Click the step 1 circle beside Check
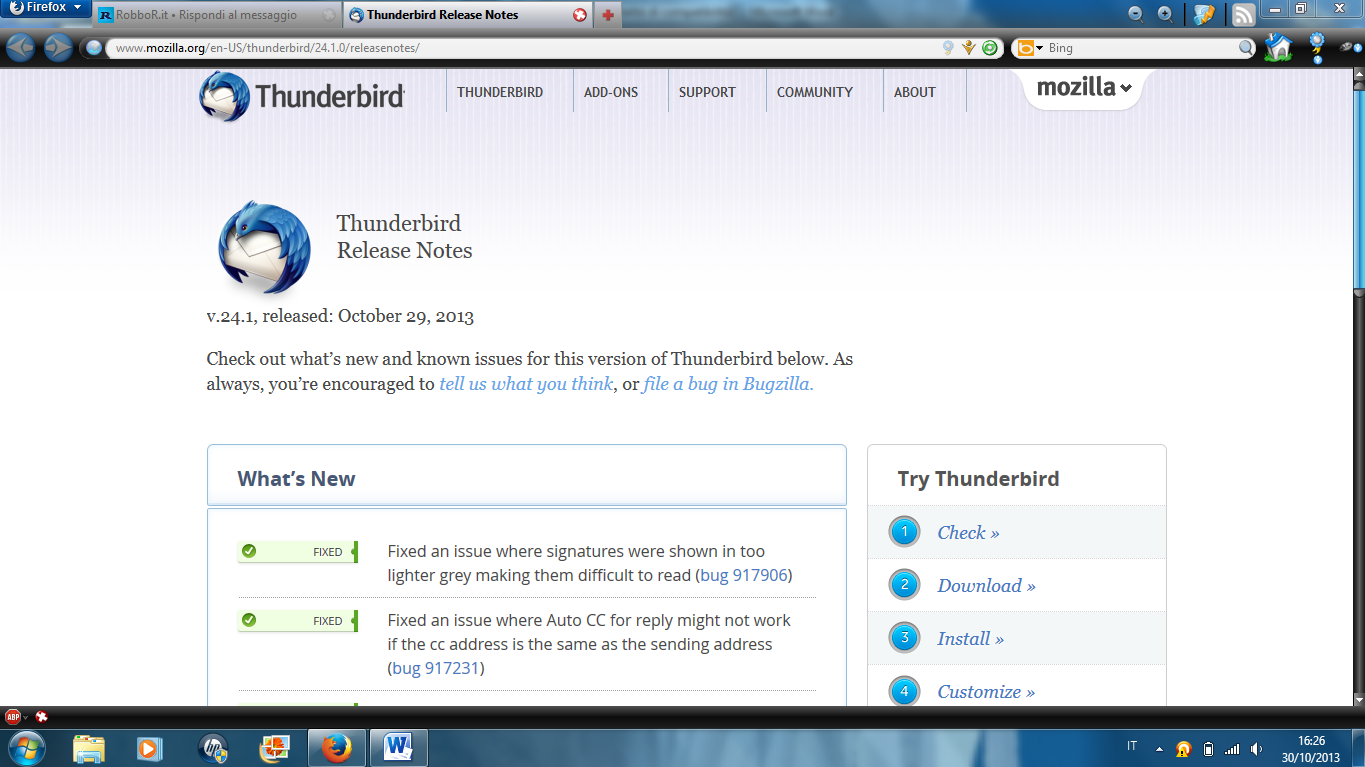The image size is (1365, 767). 904,532
